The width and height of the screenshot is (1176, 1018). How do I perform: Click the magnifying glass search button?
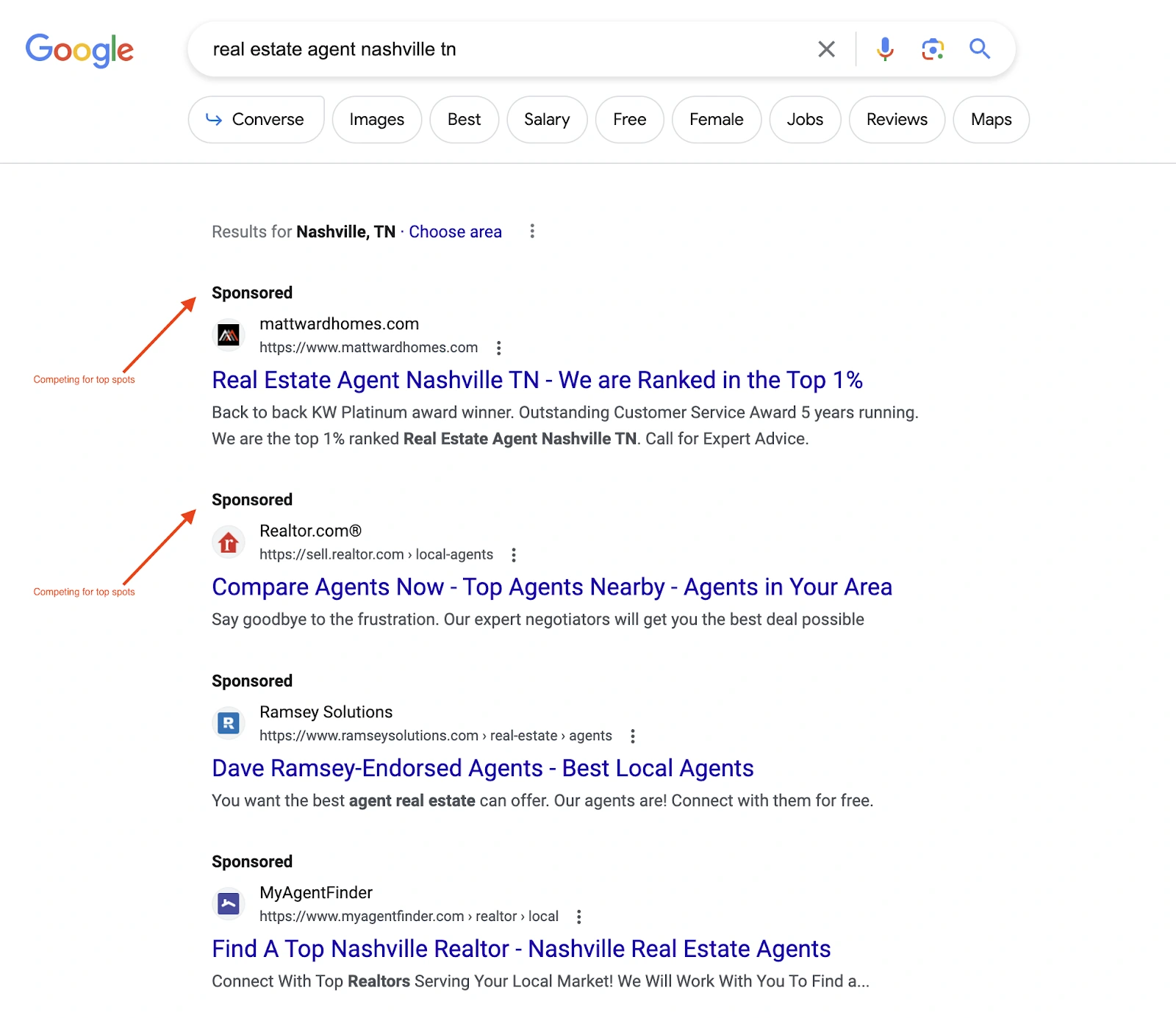(x=980, y=49)
